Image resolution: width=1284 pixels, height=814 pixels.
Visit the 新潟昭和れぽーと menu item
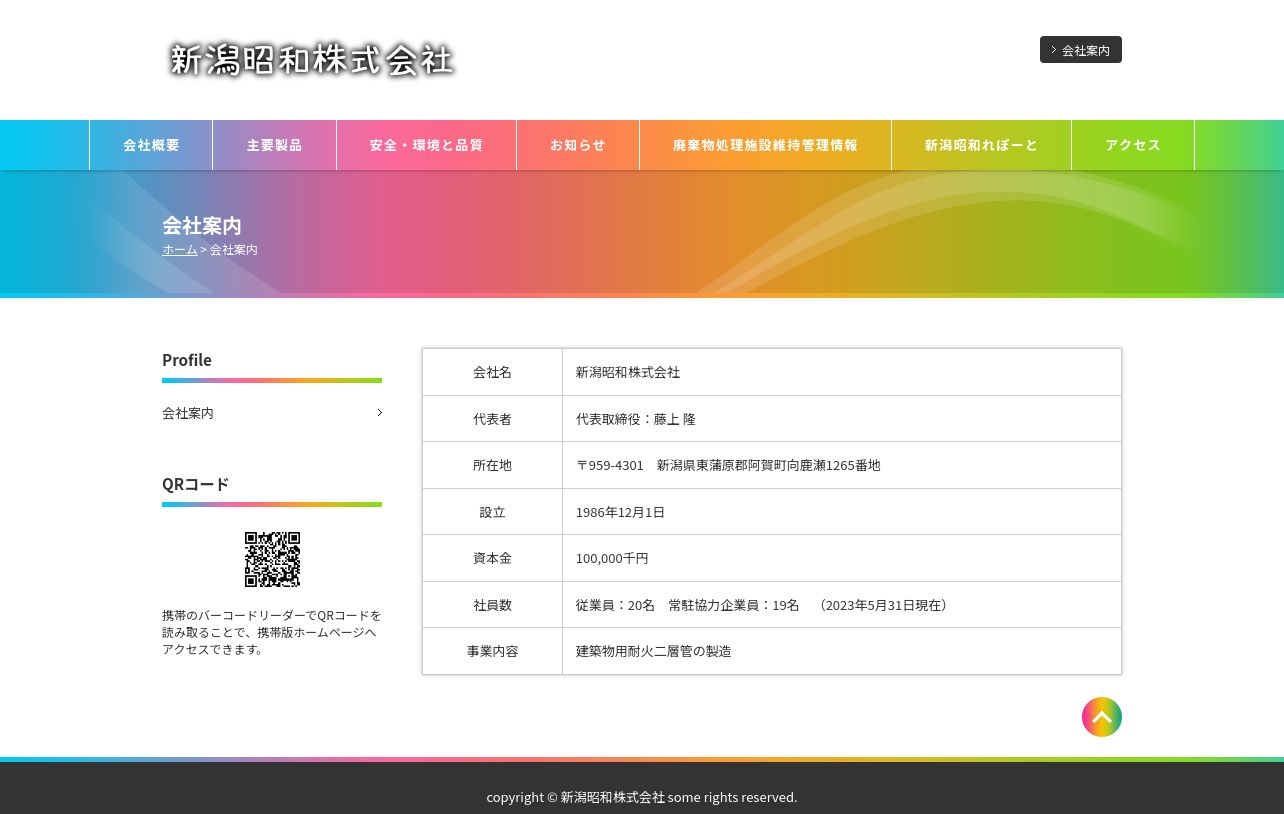click(981, 145)
